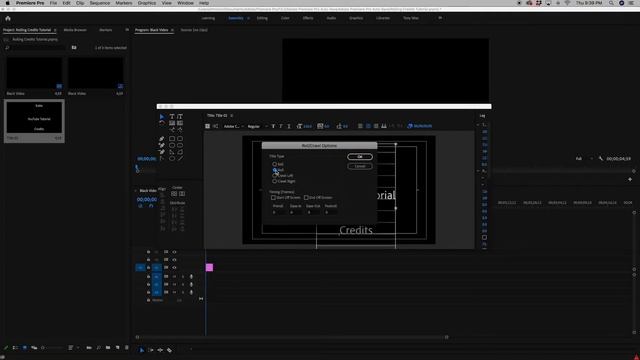Select the Crawl Right radio button
This screenshot has width=640, height=360.
(275, 181)
